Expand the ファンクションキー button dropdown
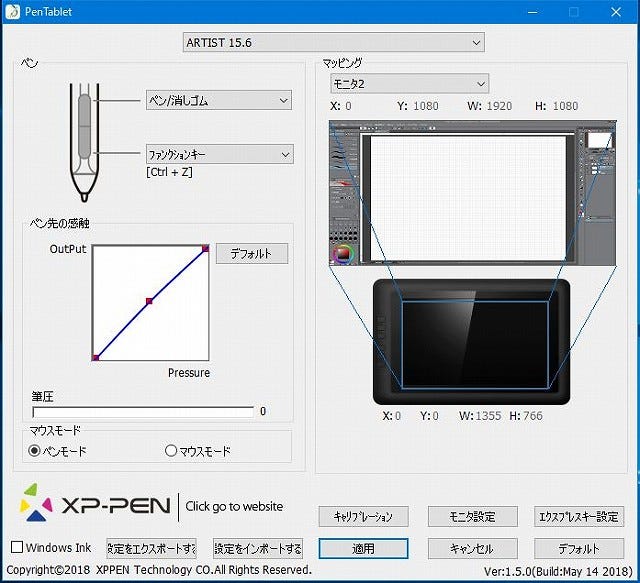640x583 pixels. (220, 154)
